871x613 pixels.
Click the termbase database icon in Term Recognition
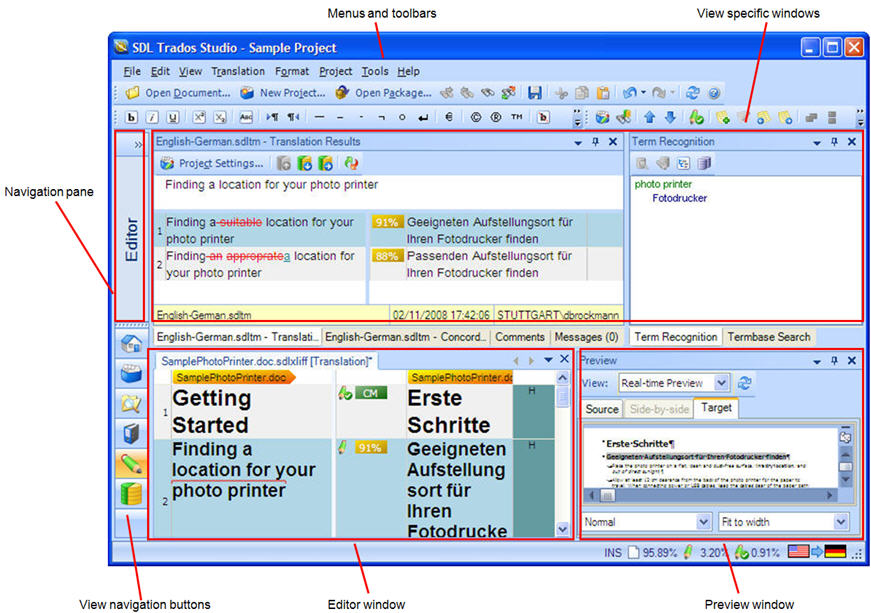704,163
